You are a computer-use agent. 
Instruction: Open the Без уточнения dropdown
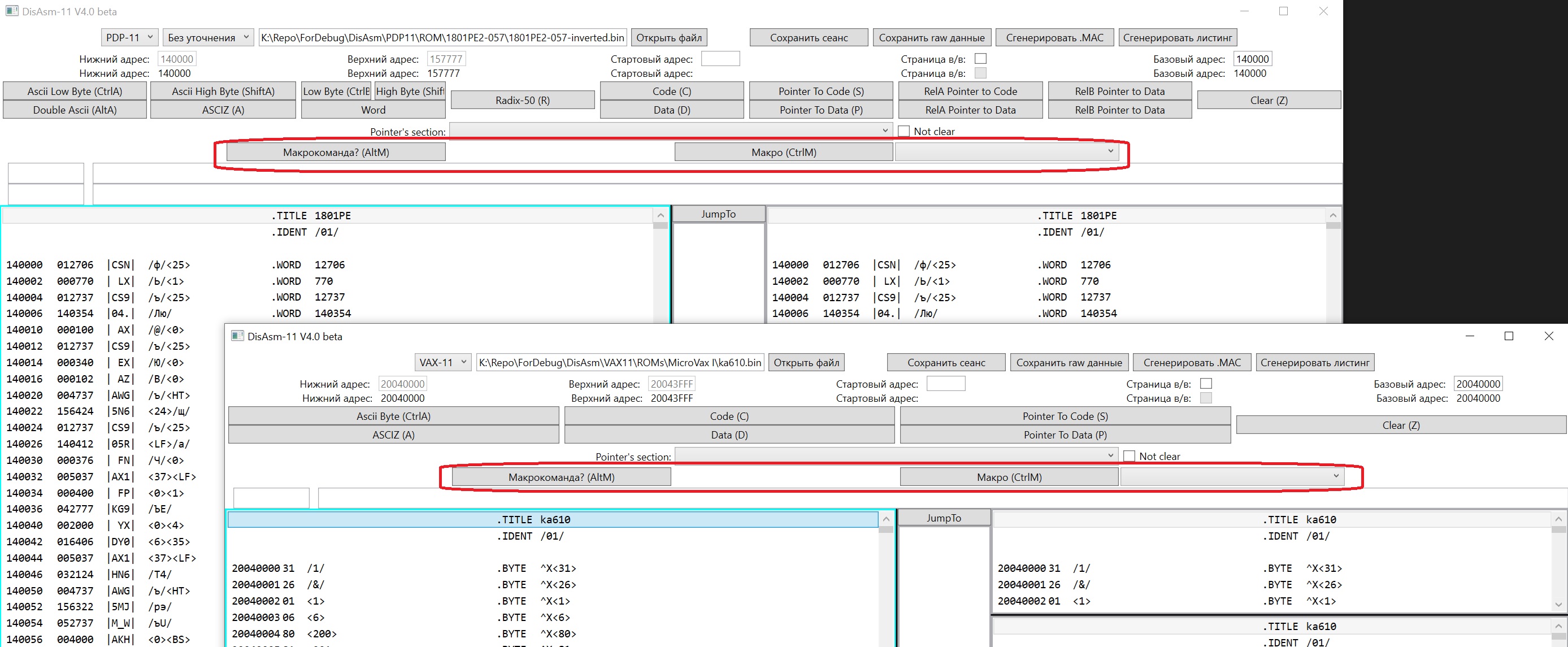pyautogui.click(x=208, y=38)
